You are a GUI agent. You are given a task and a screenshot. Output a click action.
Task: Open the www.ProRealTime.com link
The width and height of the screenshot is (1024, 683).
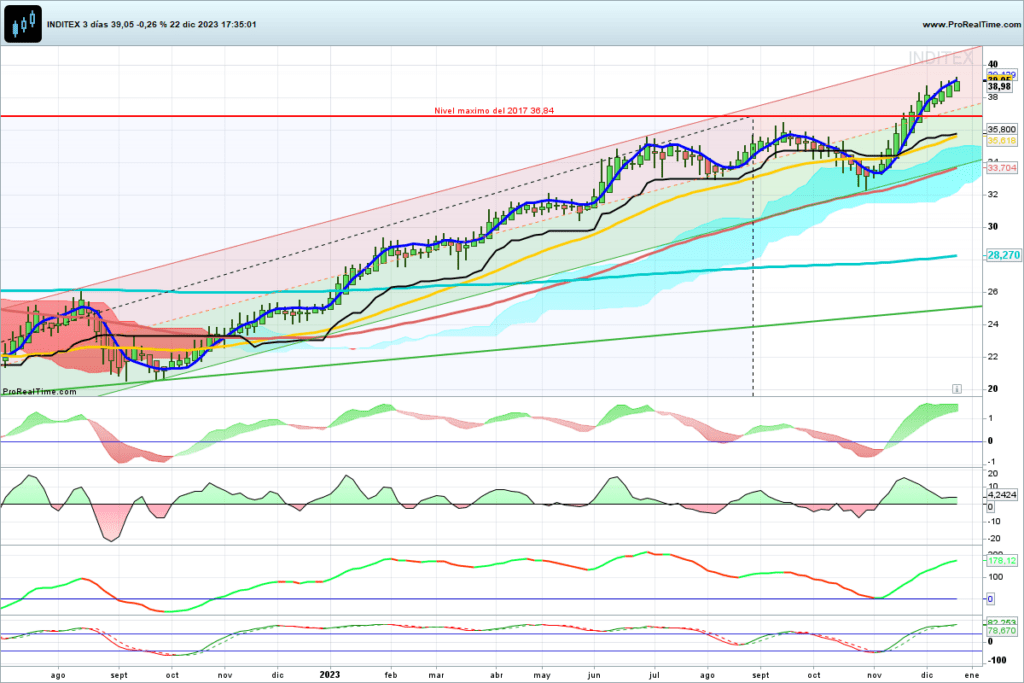pos(972,24)
